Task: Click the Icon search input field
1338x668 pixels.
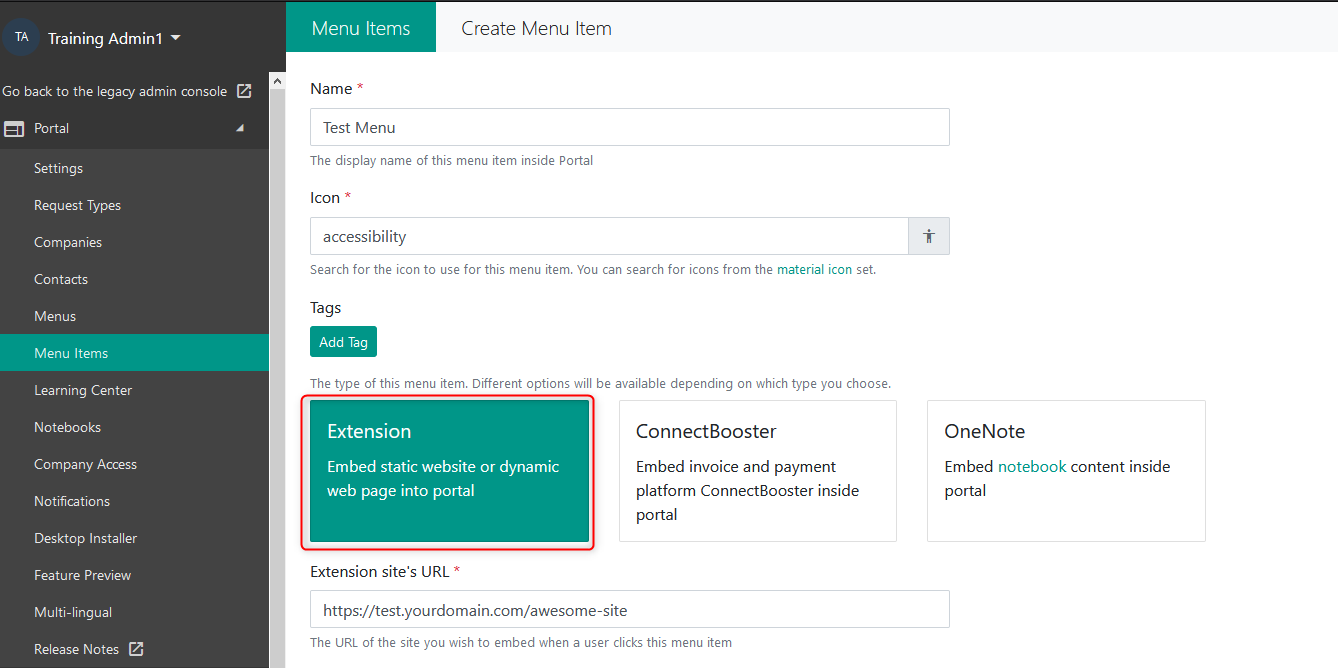Action: [x=609, y=236]
